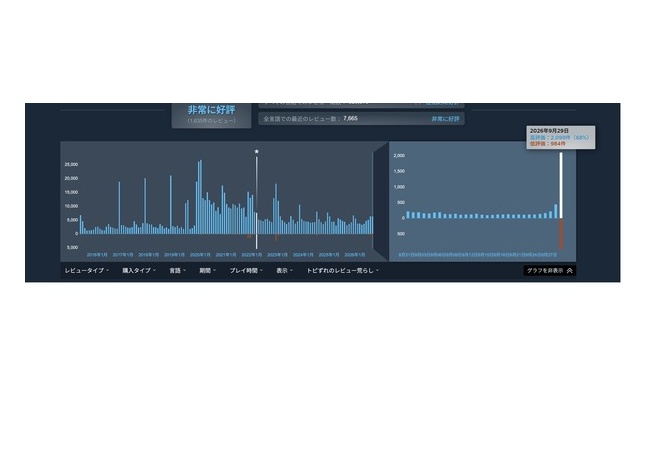Screen dimensions: 650x450
Task: Click the 2016年1月 axis label
Action: click(97, 255)
